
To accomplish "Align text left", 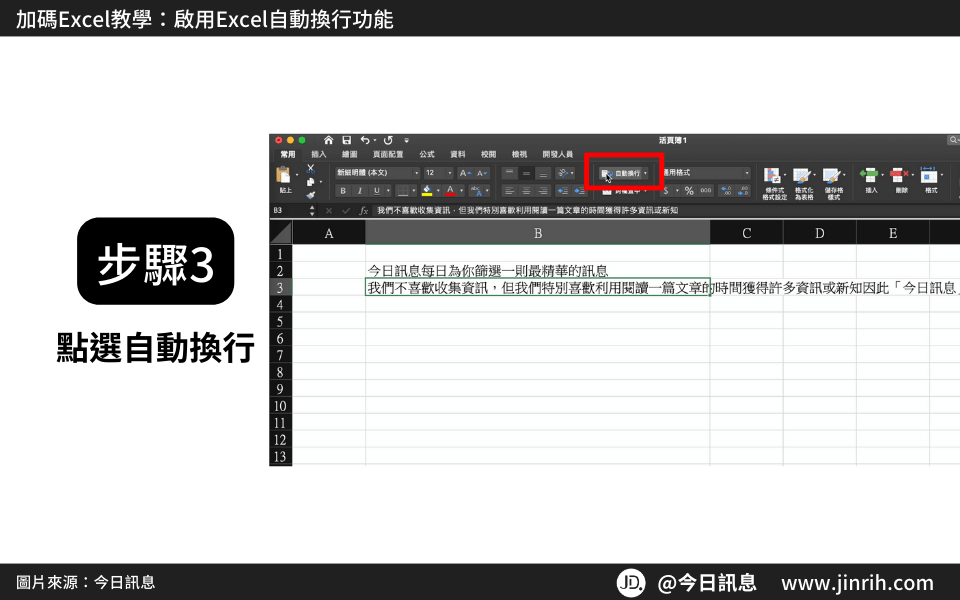I will [x=509, y=191].
